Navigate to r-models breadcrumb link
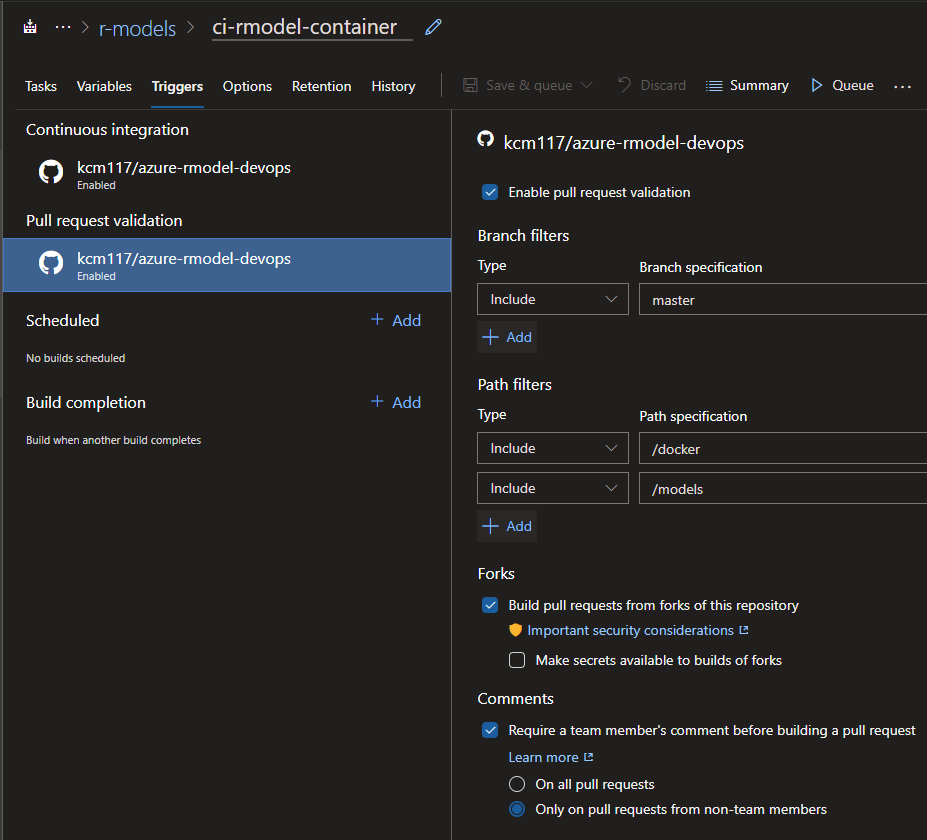The image size is (927, 840). pyautogui.click(x=137, y=28)
